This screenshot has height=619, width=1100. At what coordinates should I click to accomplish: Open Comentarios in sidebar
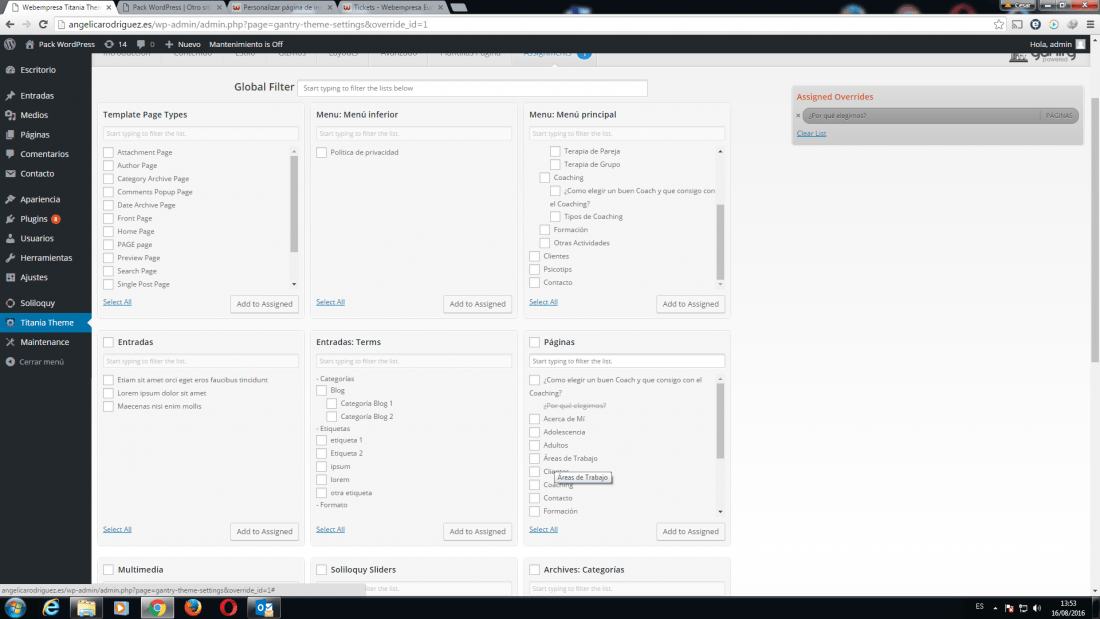coord(46,154)
